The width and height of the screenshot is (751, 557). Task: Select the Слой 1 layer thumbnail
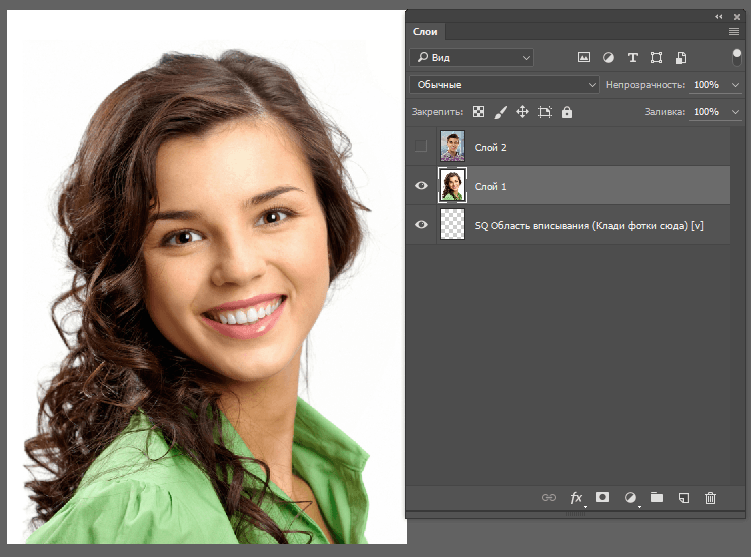coord(452,185)
